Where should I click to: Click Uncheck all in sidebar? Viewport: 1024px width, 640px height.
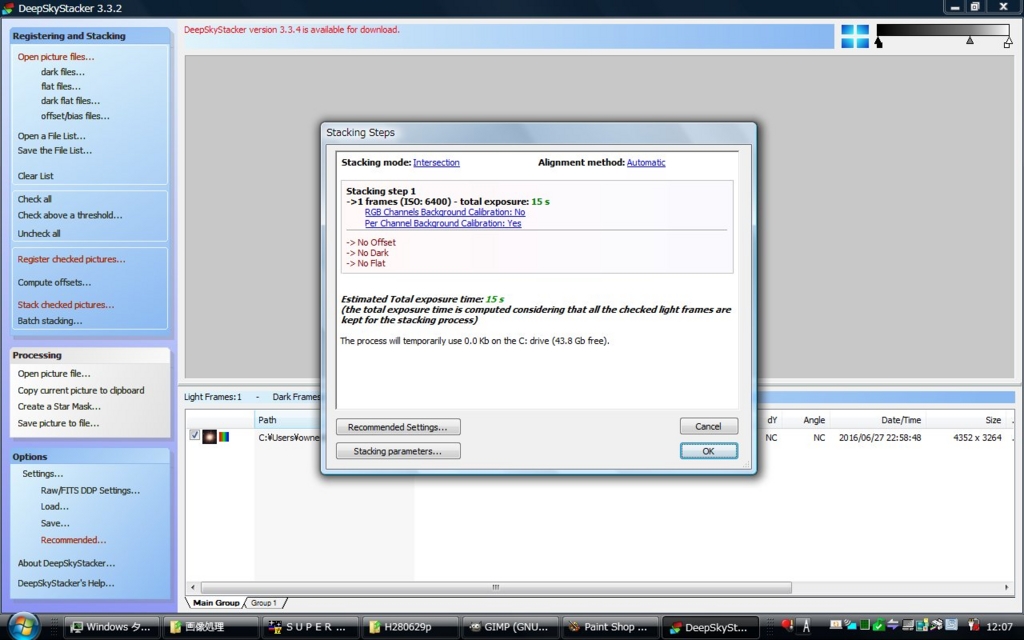pyautogui.click(x=39, y=233)
